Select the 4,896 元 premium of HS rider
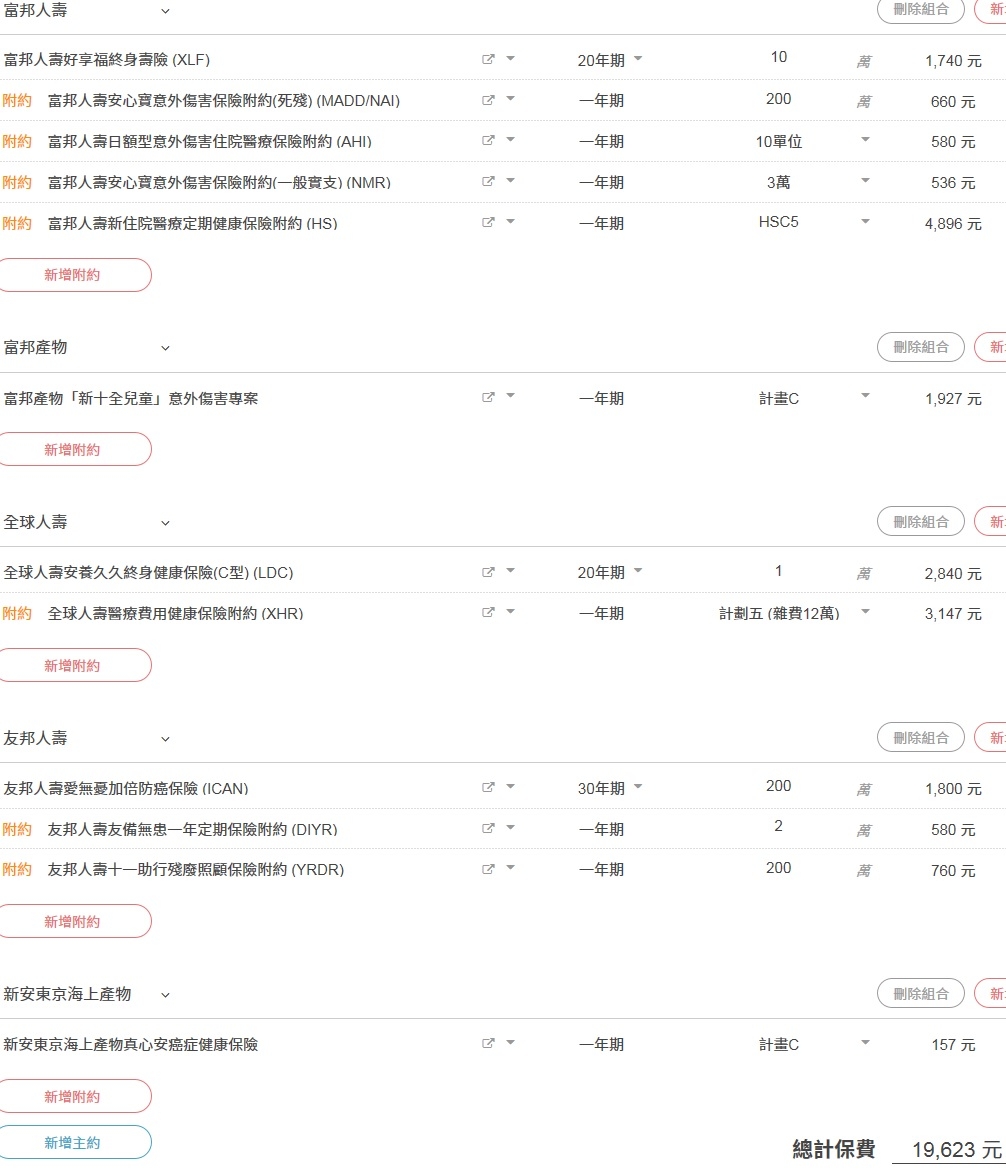 953,224
